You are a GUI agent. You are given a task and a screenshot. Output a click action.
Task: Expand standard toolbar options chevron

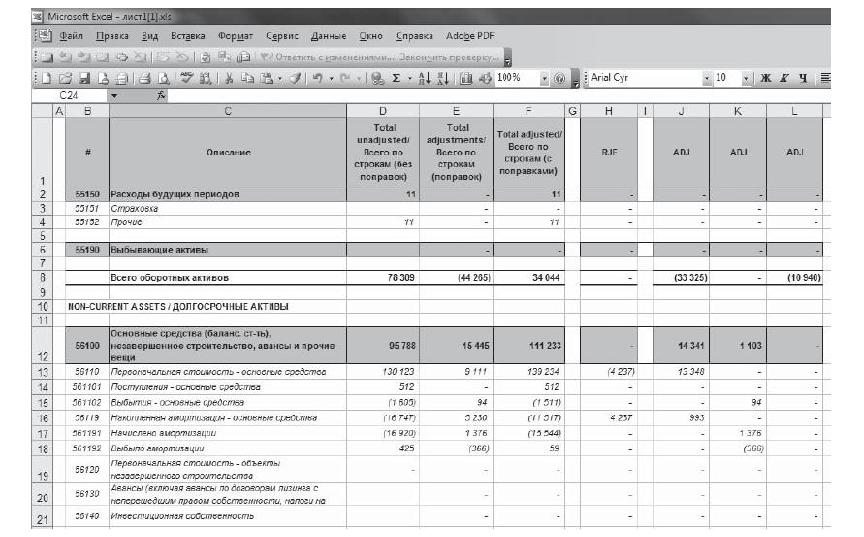[575, 79]
